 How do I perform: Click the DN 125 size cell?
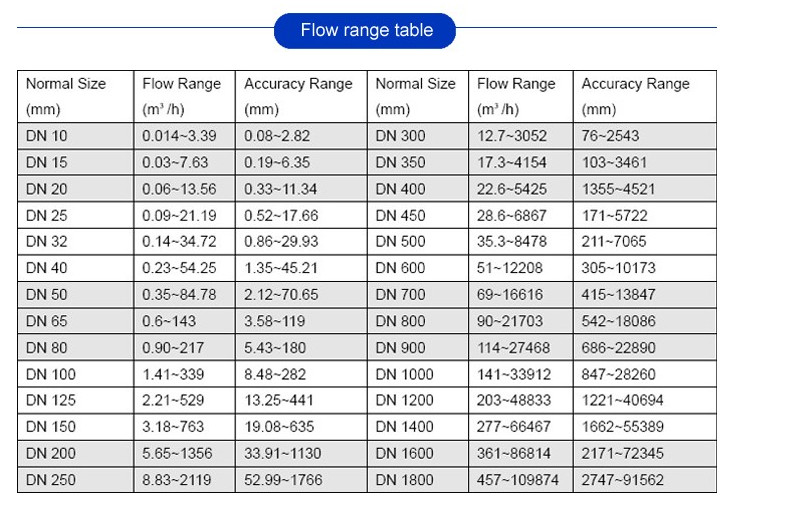tap(48, 401)
